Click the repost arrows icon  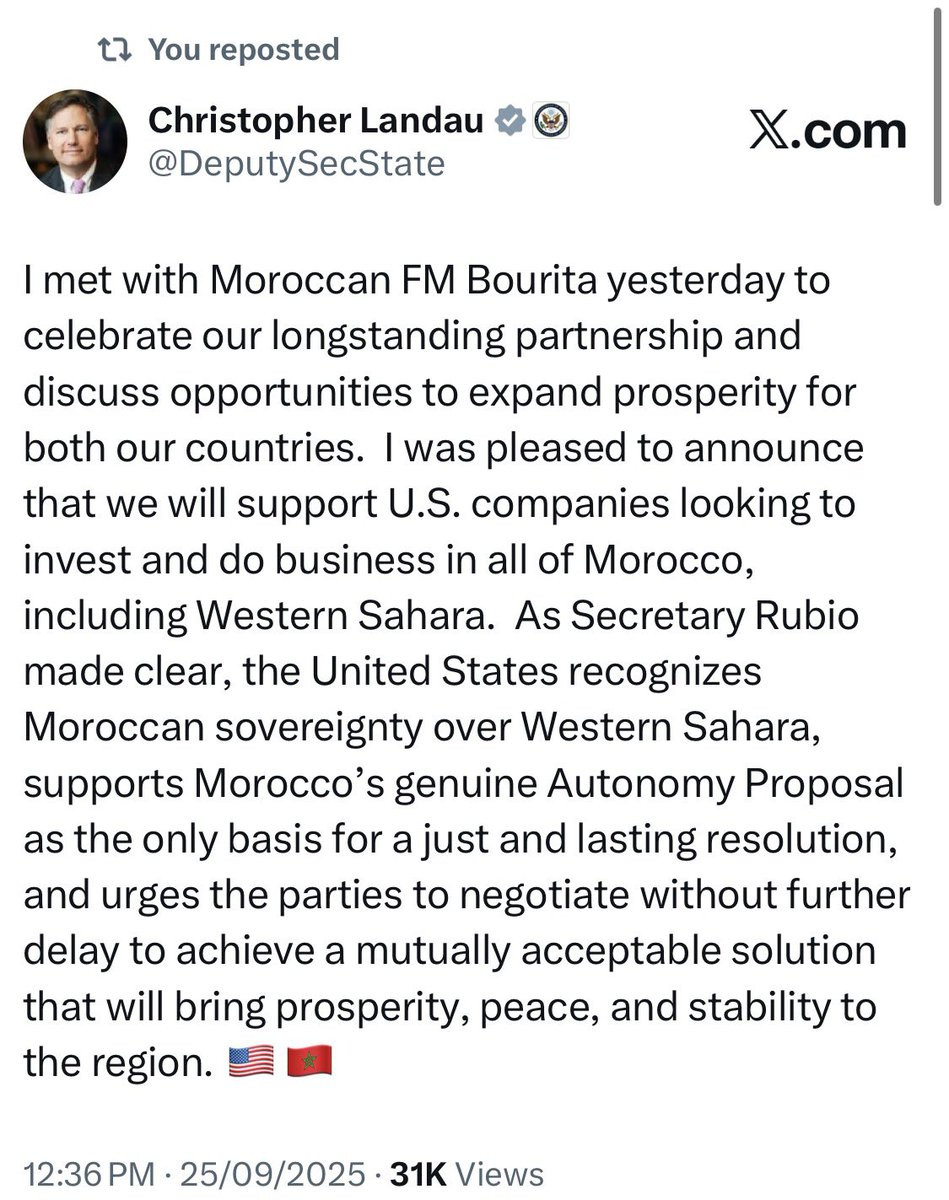click(116, 49)
